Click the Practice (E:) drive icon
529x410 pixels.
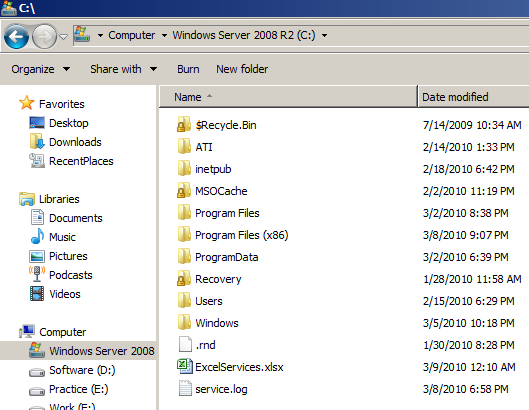pos(37,391)
